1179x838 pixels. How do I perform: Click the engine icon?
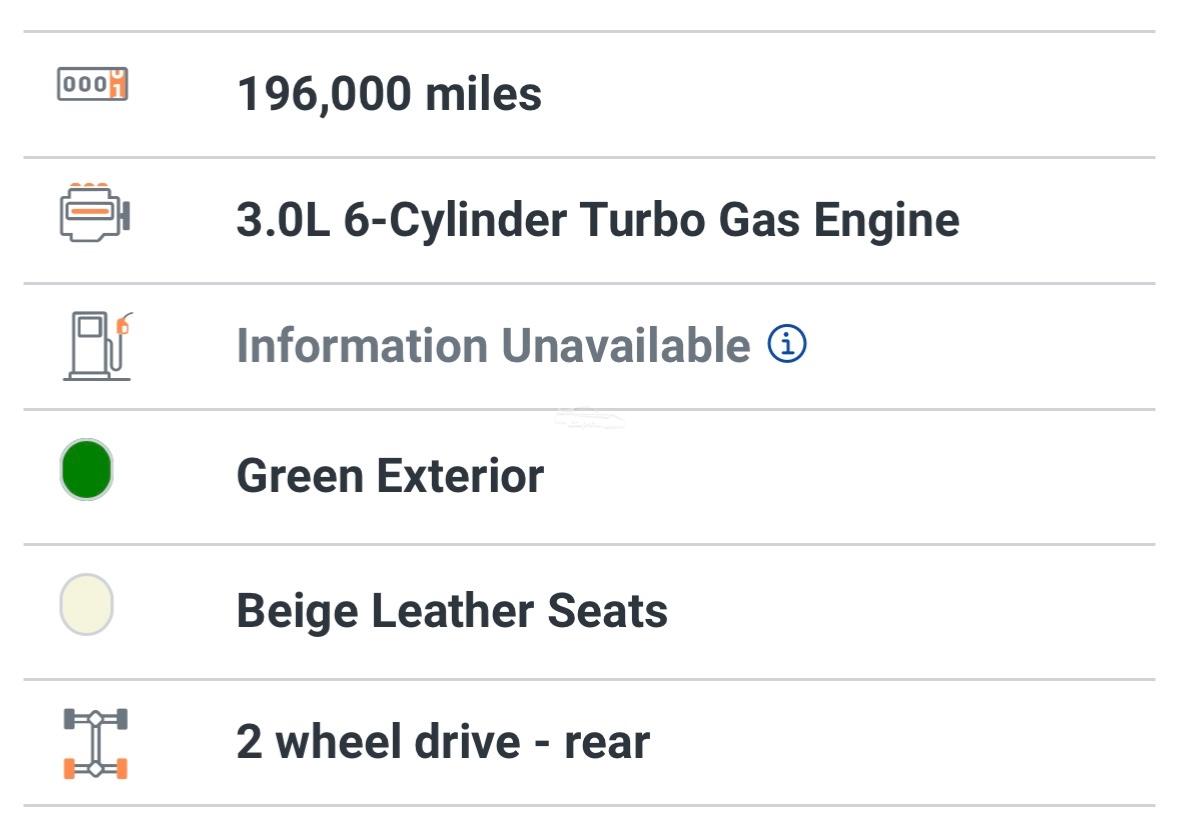(95, 213)
